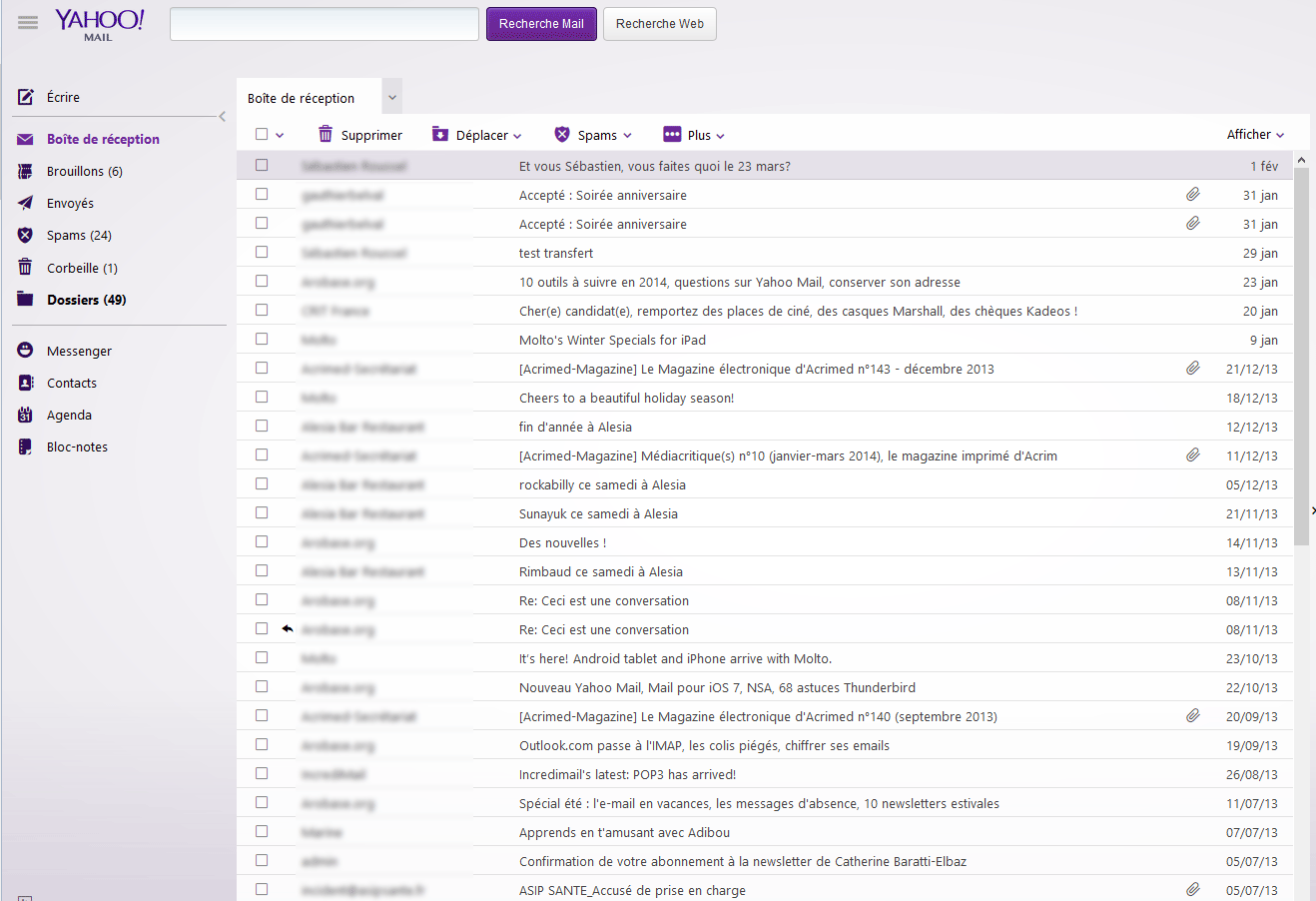Click the Spams shield icon in toolbar
Image resolution: width=1316 pixels, height=901 pixels.
562,134
